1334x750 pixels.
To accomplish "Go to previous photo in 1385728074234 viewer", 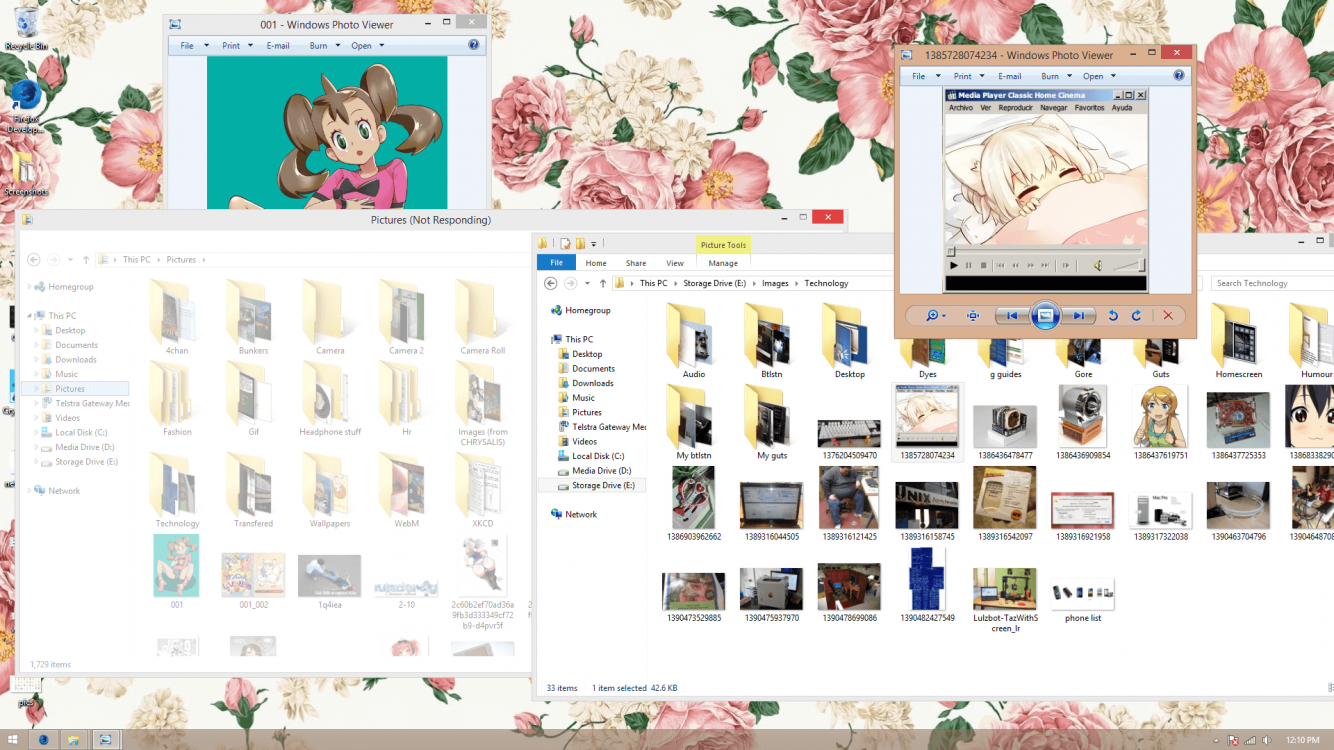I will click(1012, 315).
